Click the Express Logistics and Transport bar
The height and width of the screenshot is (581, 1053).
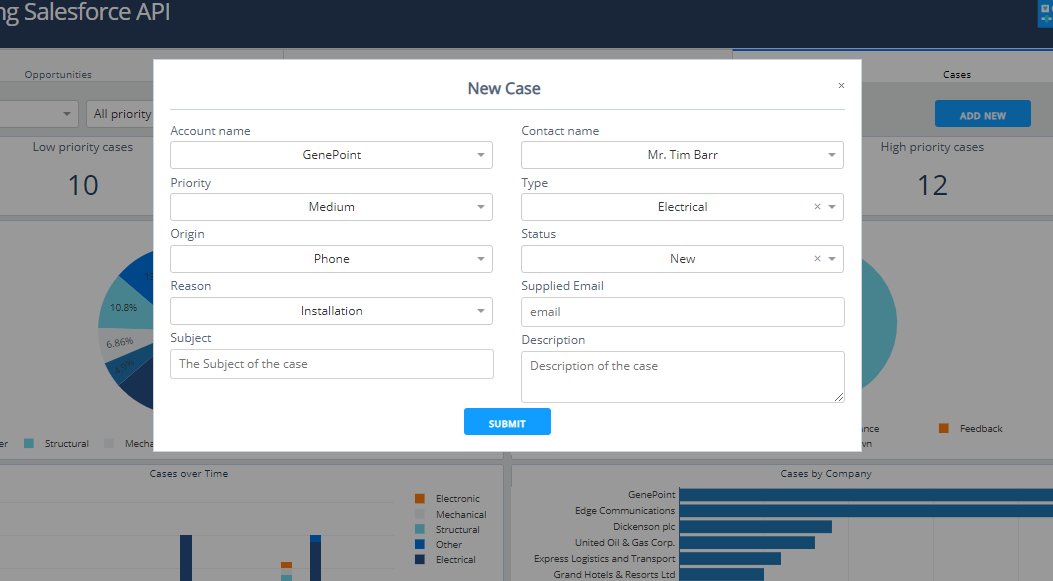[730, 559]
